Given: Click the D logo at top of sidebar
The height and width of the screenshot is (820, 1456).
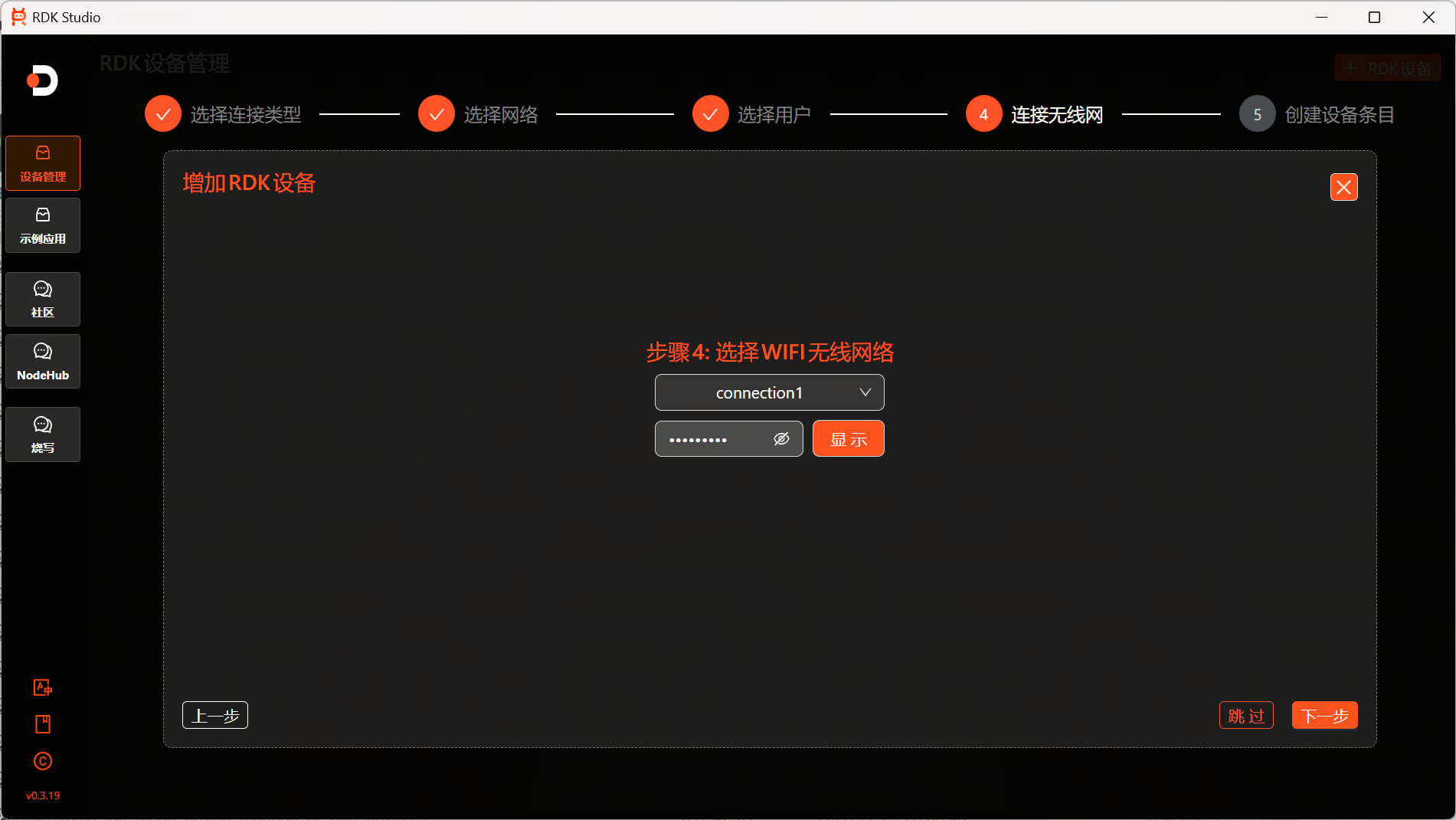Looking at the screenshot, I should click(x=43, y=80).
